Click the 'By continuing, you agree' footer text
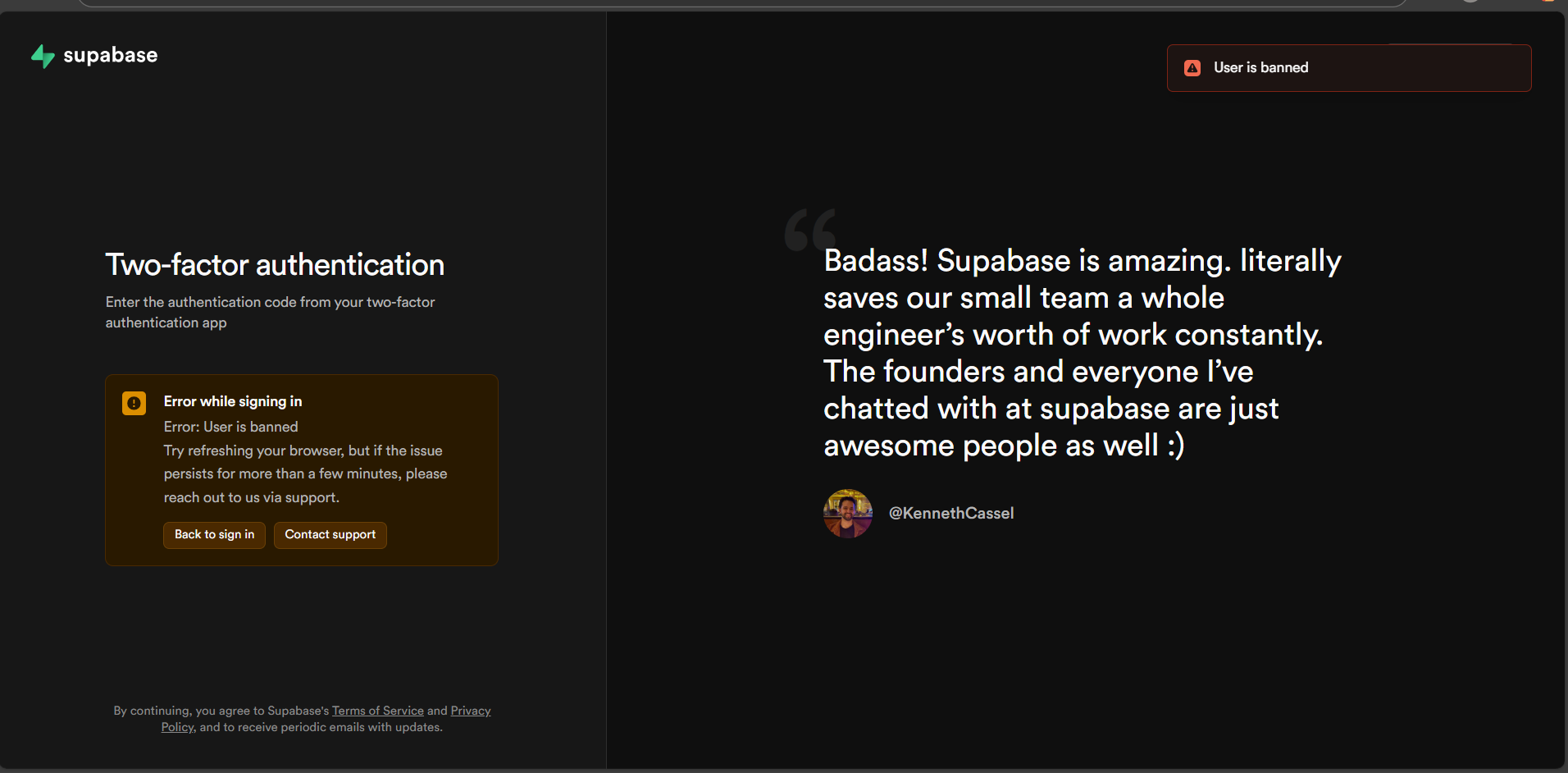The image size is (1568, 773). 221,711
